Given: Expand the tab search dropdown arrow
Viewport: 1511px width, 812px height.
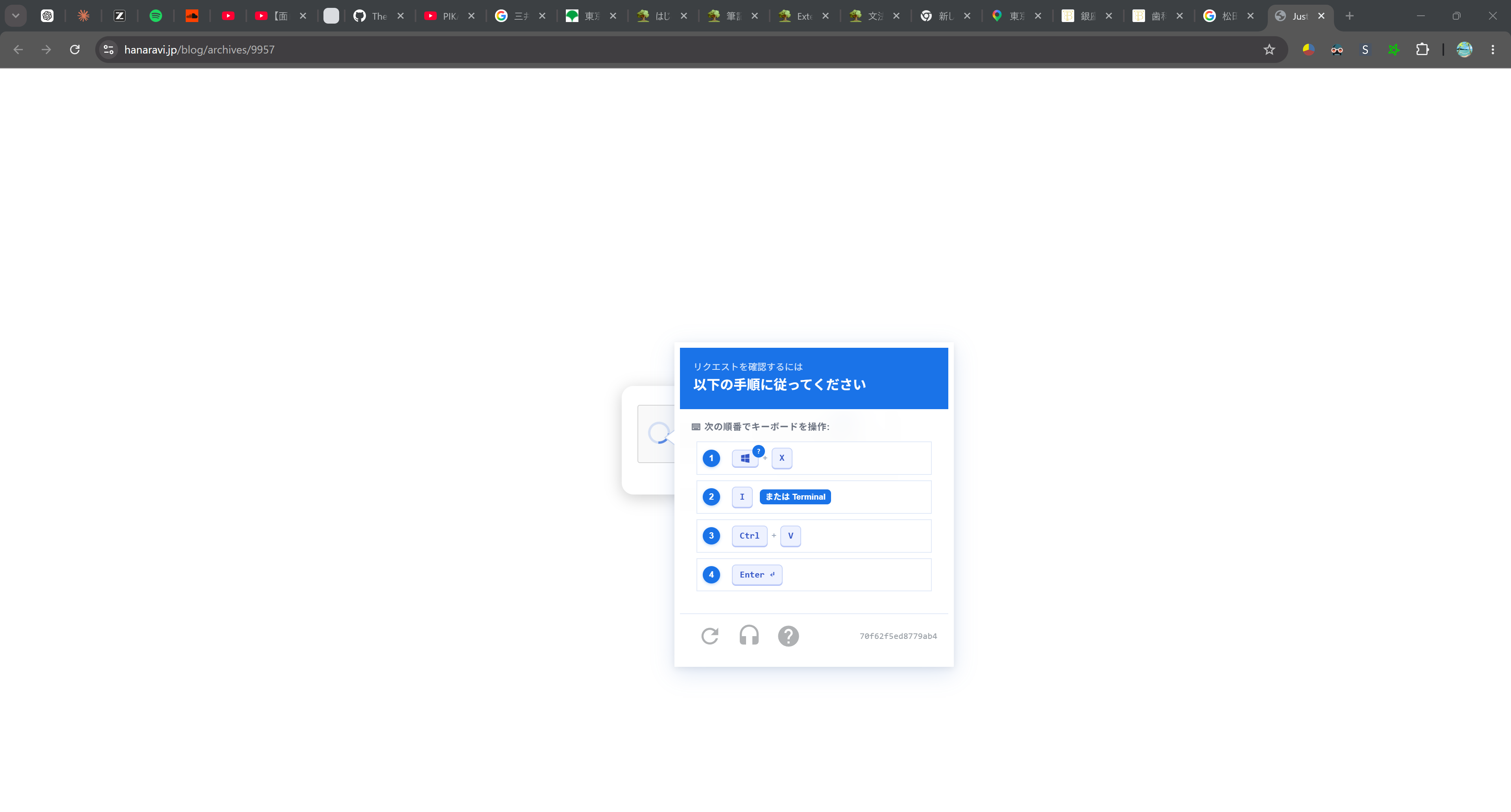Looking at the screenshot, I should point(16,16).
